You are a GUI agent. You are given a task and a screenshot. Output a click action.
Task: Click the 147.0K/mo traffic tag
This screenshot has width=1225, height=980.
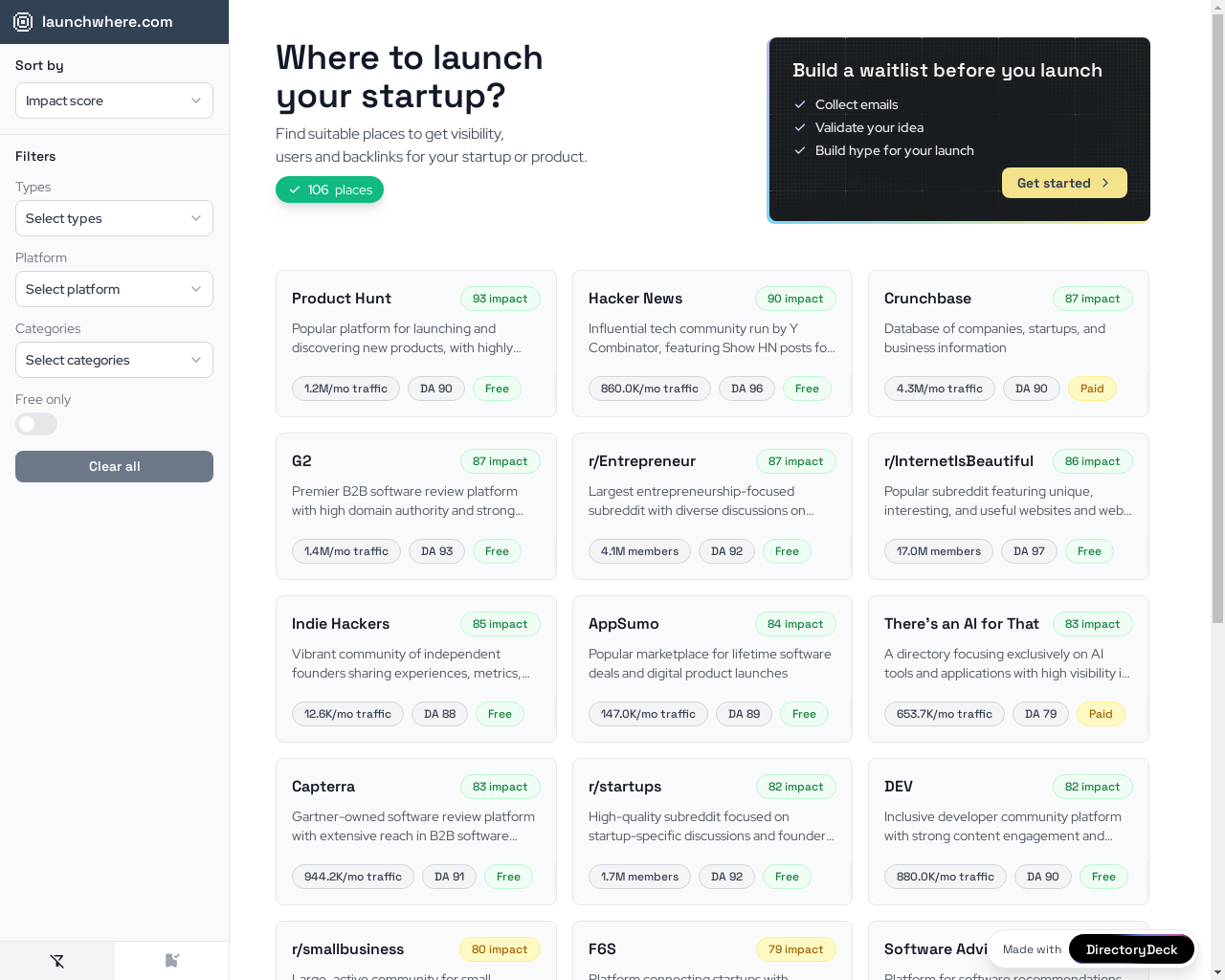648,714
